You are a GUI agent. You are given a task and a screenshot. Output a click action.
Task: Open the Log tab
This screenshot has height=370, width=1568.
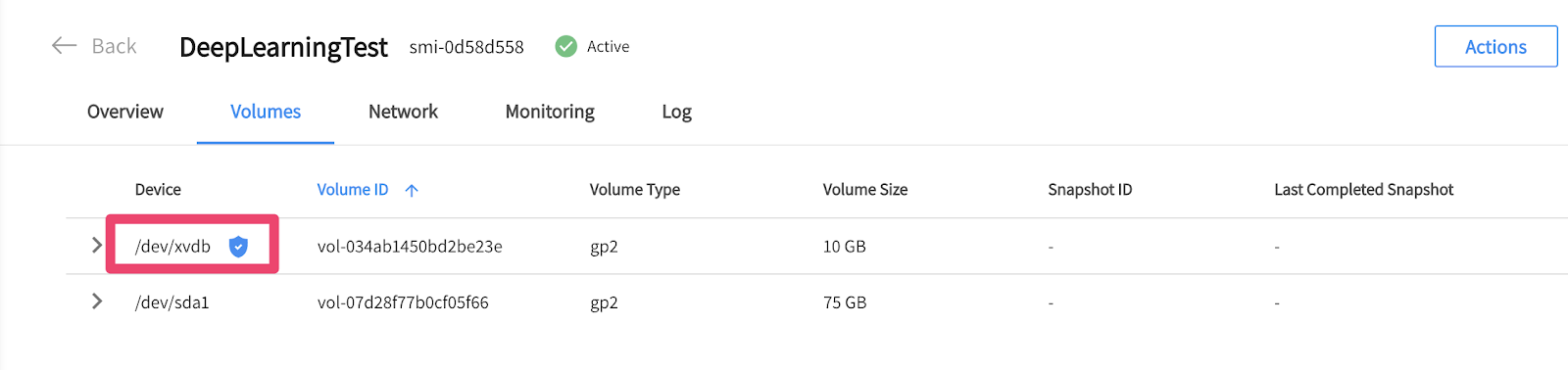coord(677,112)
